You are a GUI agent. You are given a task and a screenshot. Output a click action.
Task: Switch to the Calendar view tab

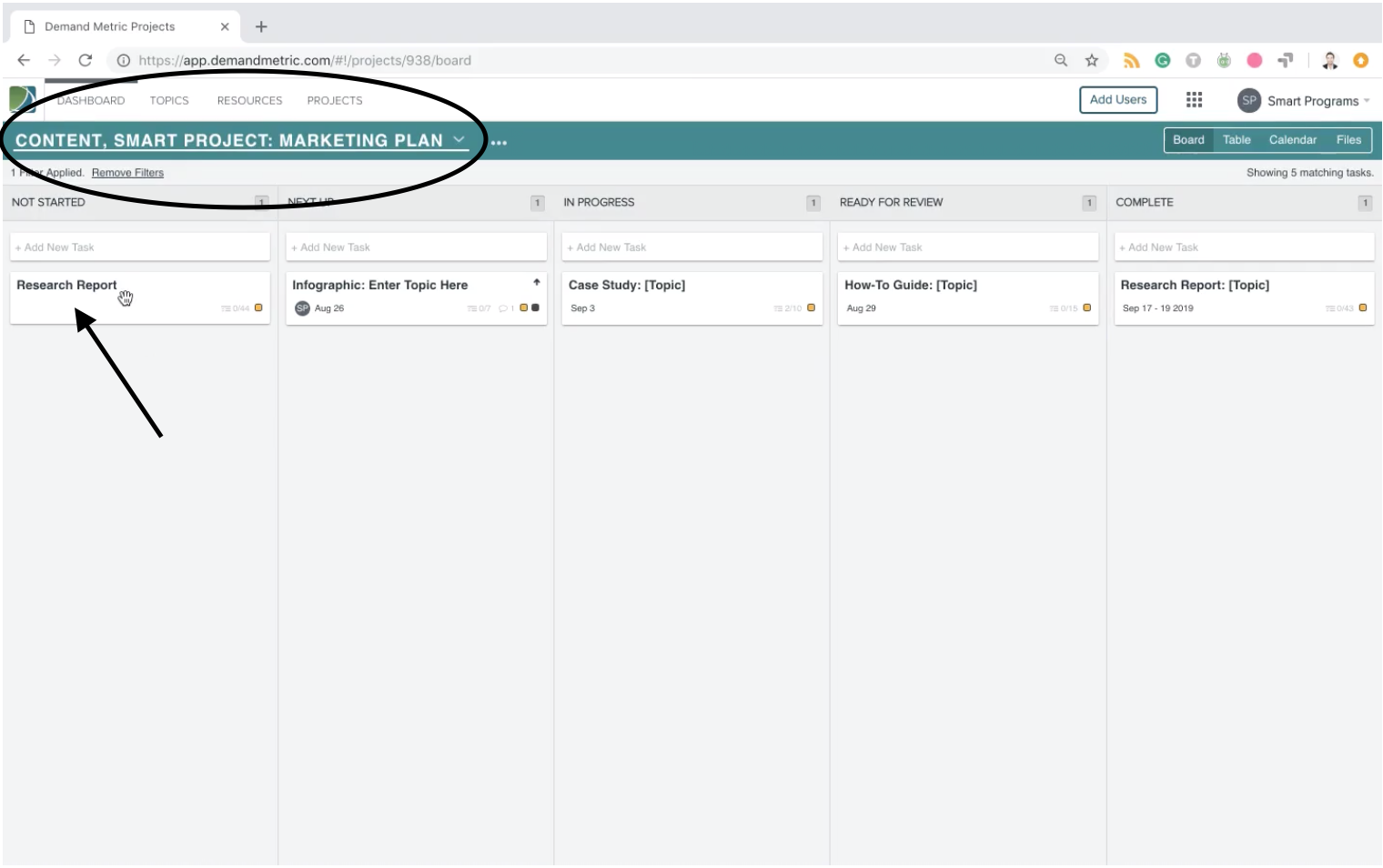coord(1293,140)
